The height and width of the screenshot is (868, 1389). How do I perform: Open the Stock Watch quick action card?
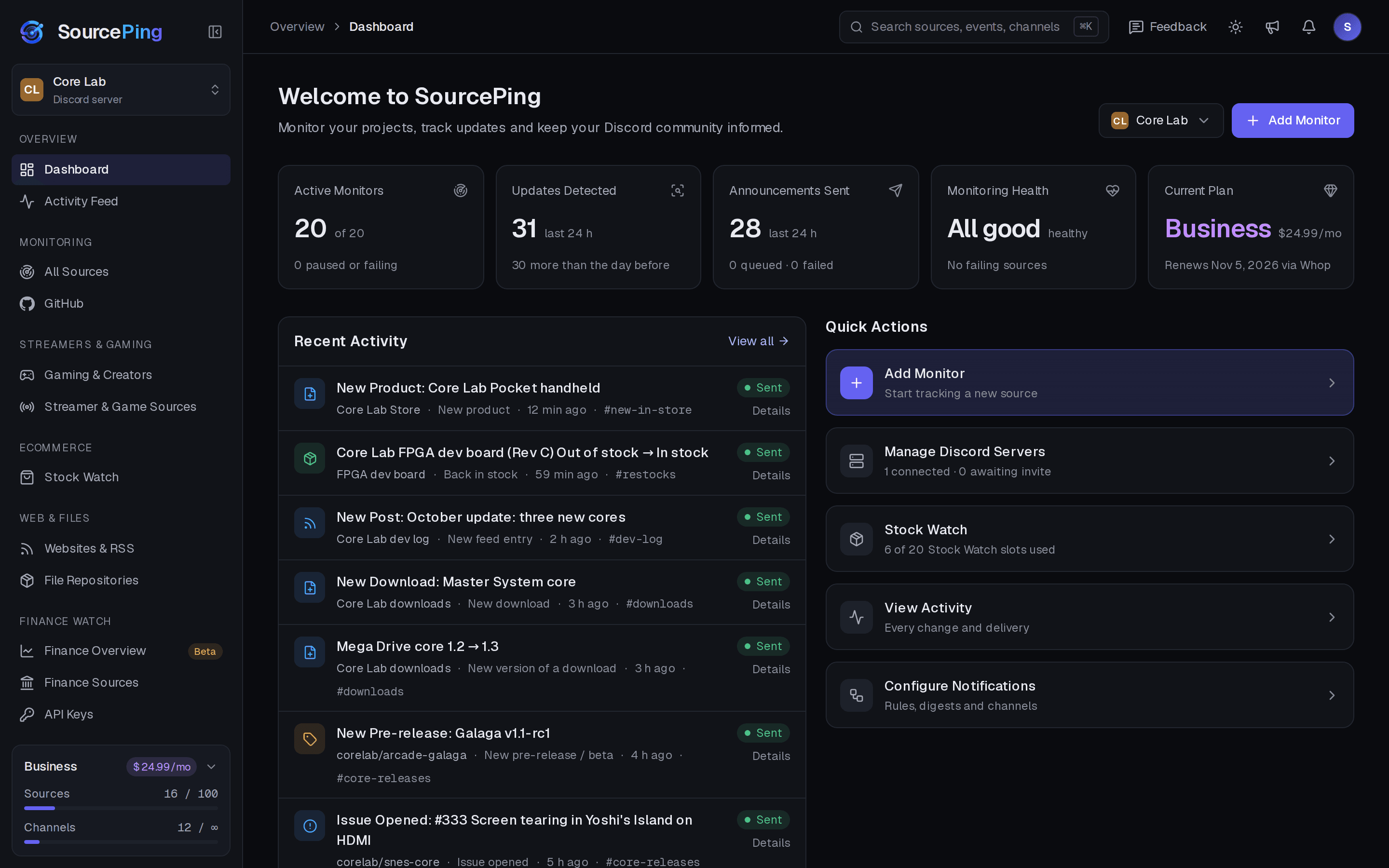pos(1089,539)
